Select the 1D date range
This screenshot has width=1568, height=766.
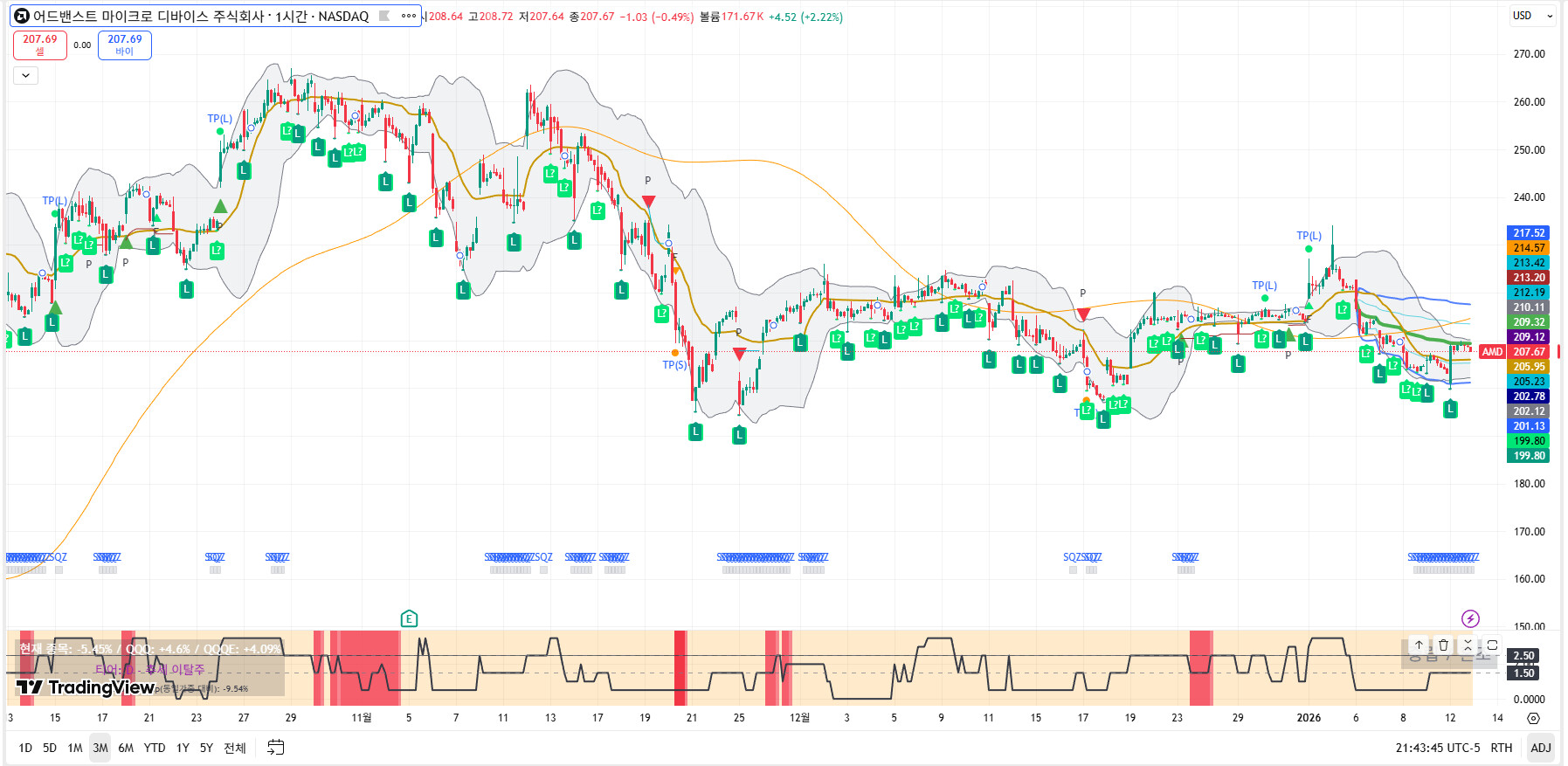click(25, 748)
